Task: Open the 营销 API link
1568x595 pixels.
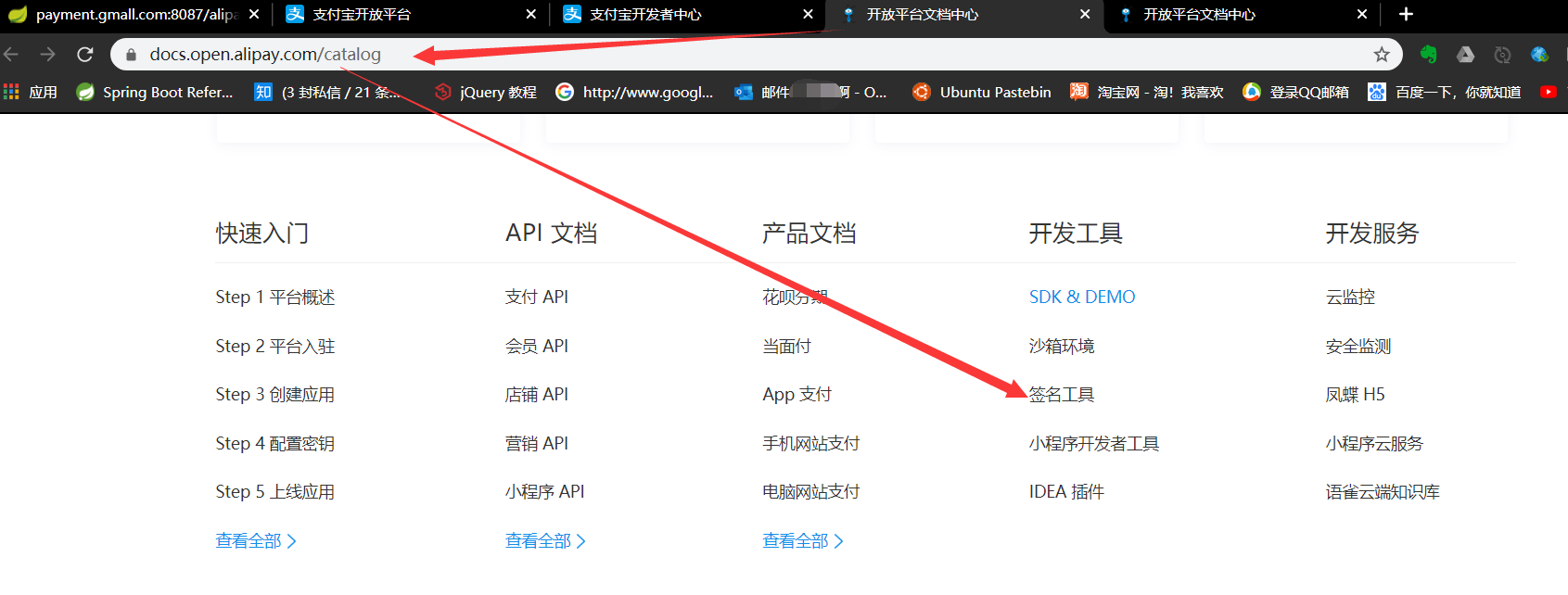Action: [537, 444]
